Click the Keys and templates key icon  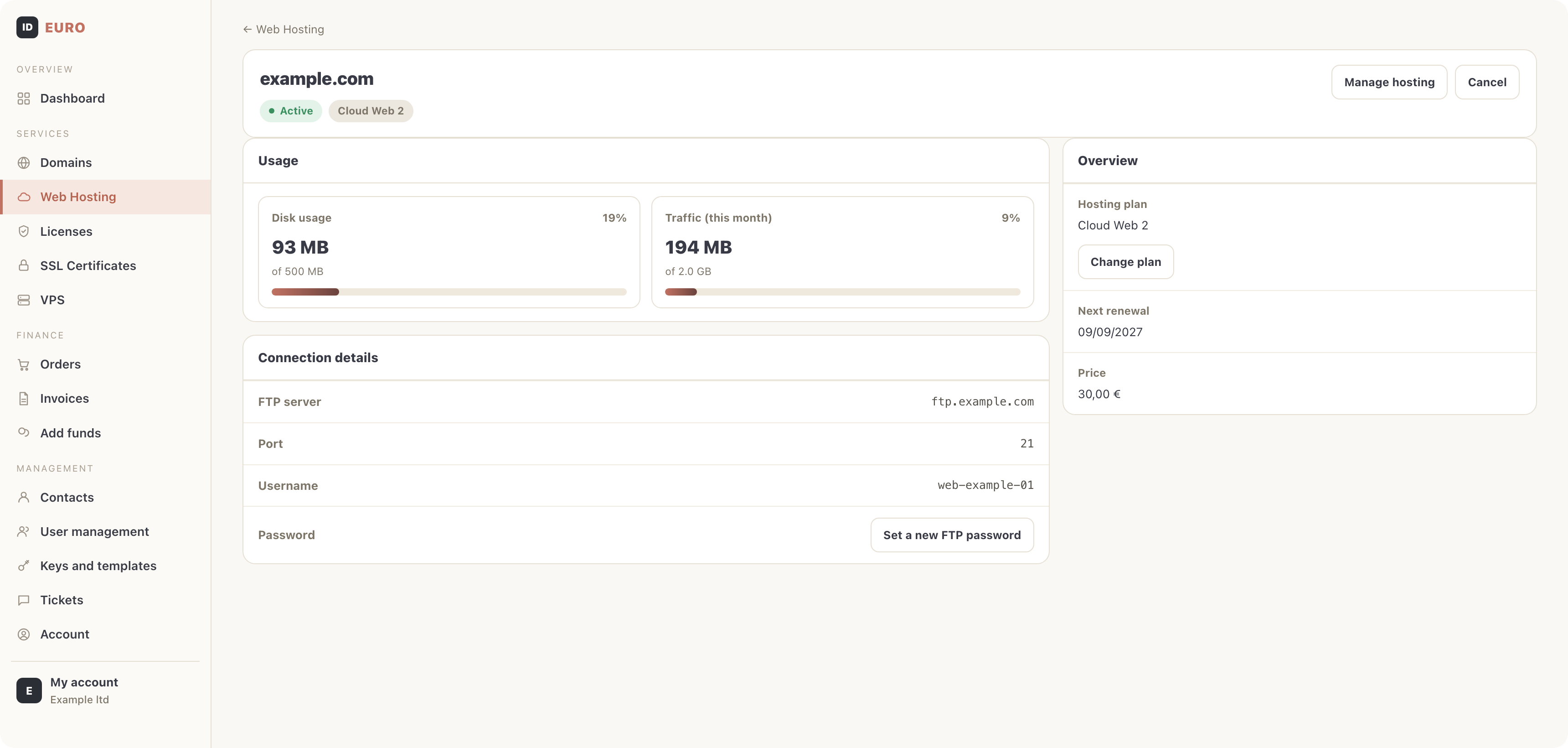coord(24,566)
